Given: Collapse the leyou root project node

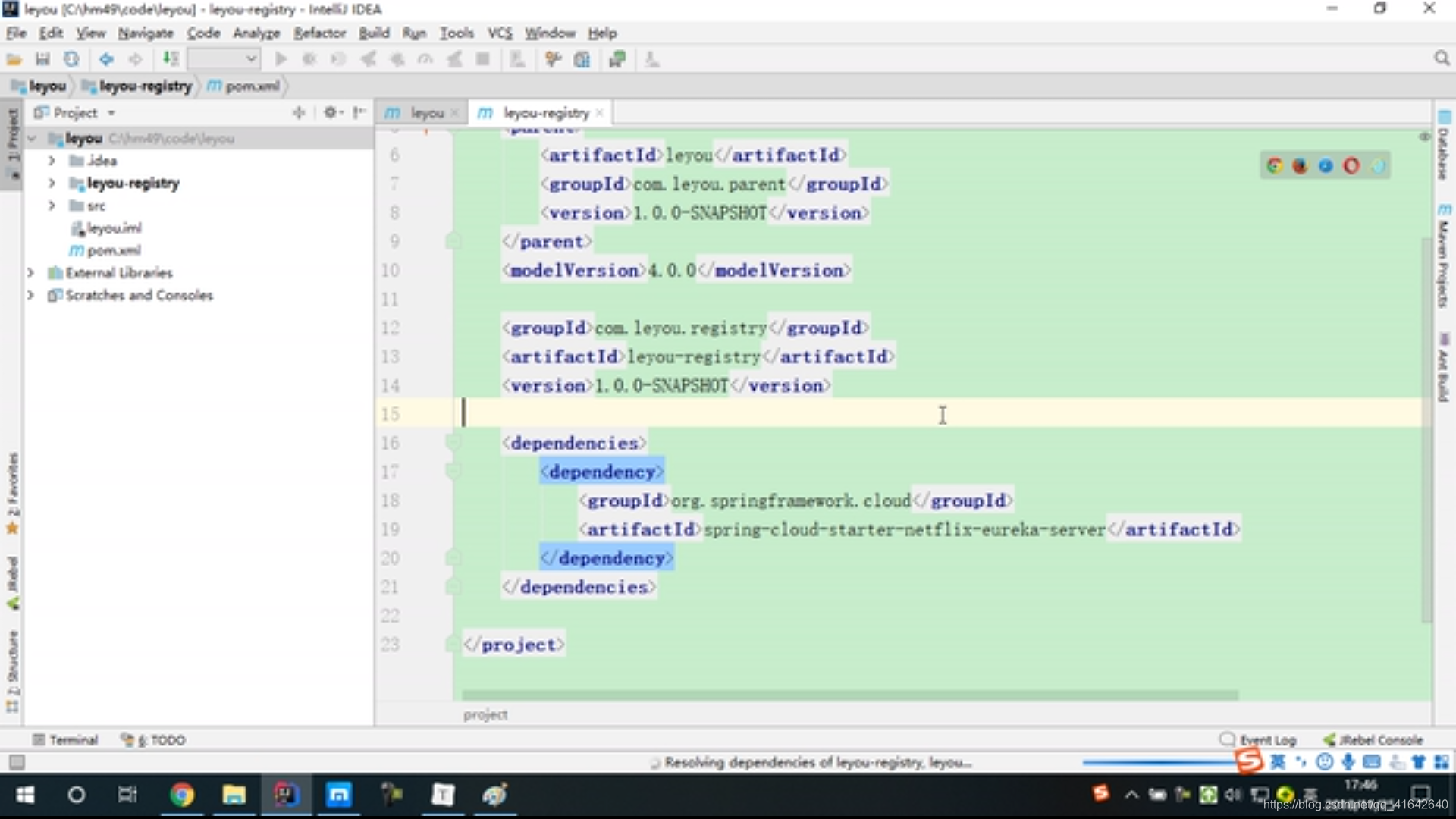Looking at the screenshot, I should click(x=32, y=138).
